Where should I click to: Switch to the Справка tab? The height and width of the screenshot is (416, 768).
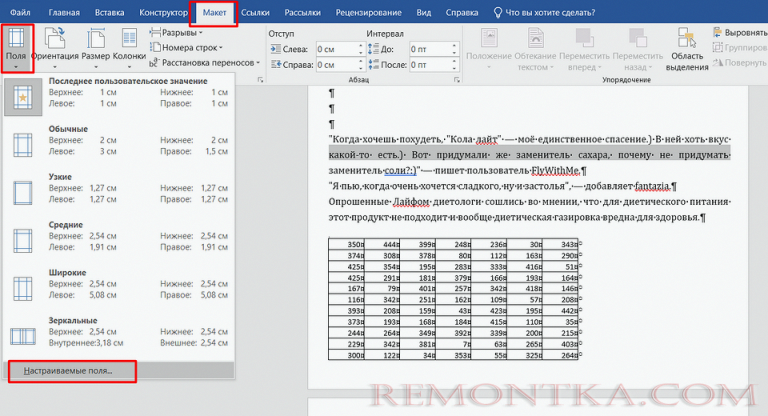[x=462, y=12]
